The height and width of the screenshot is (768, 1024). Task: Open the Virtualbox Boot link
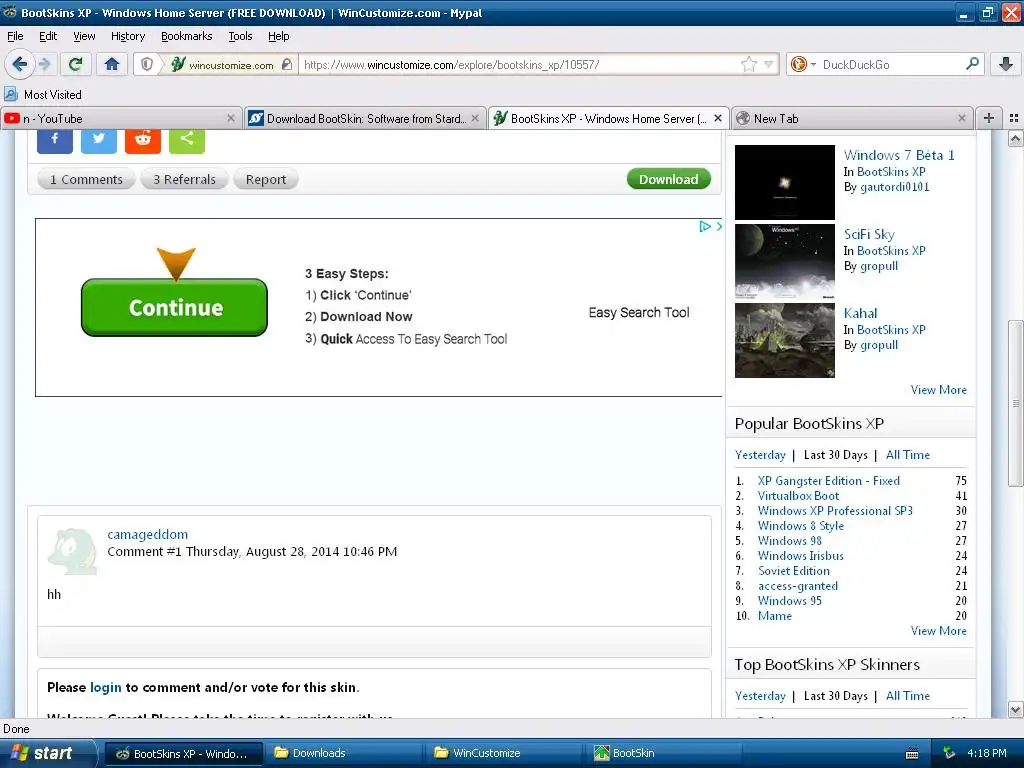coord(798,496)
